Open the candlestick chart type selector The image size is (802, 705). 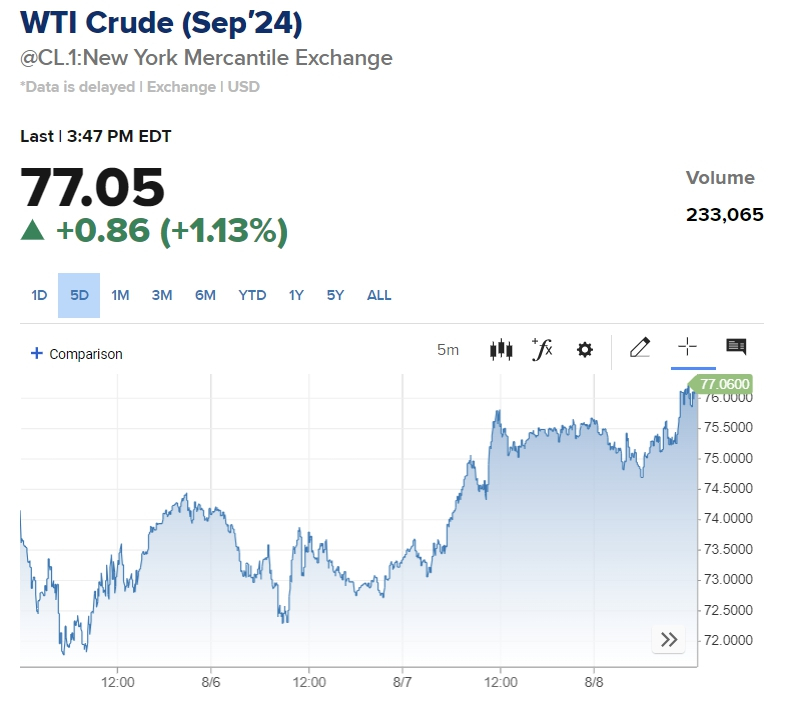click(x=501, y=350)
